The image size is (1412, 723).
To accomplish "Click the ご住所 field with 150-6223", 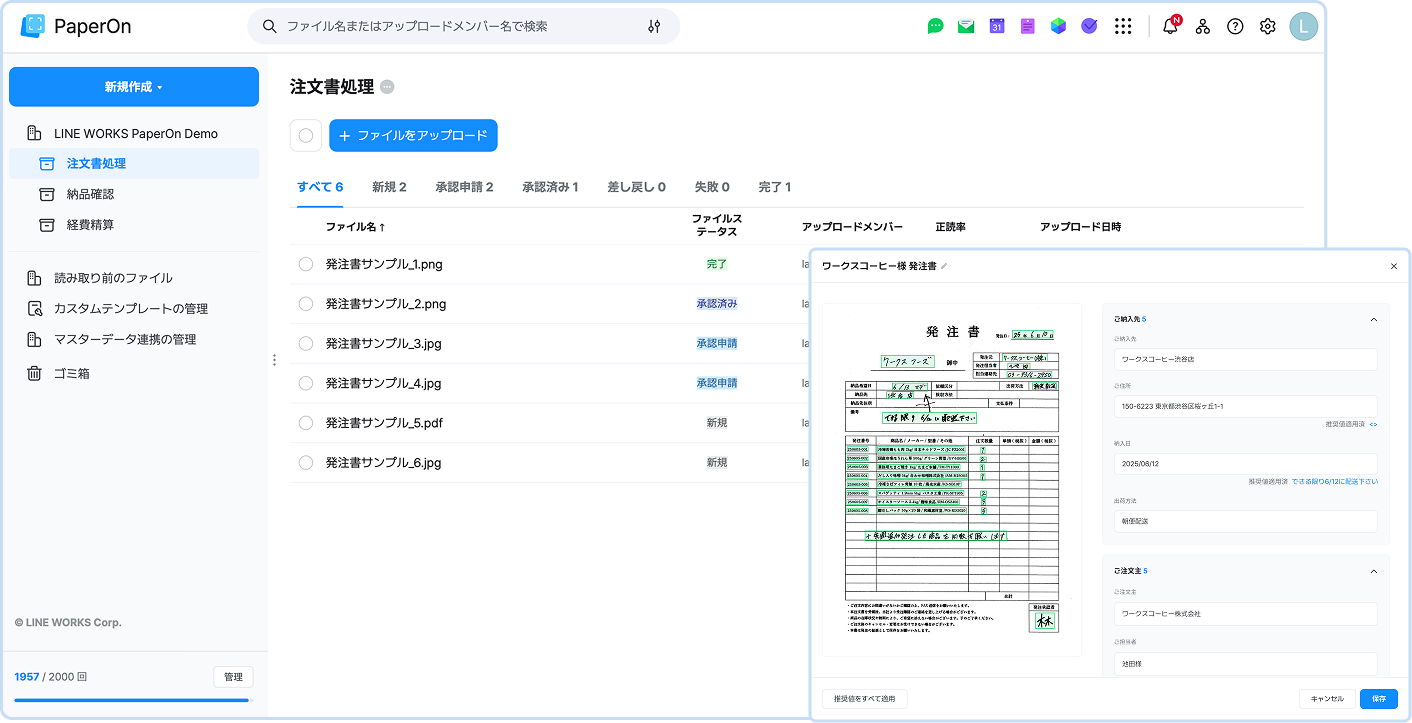I will (x=1245, y=407).
